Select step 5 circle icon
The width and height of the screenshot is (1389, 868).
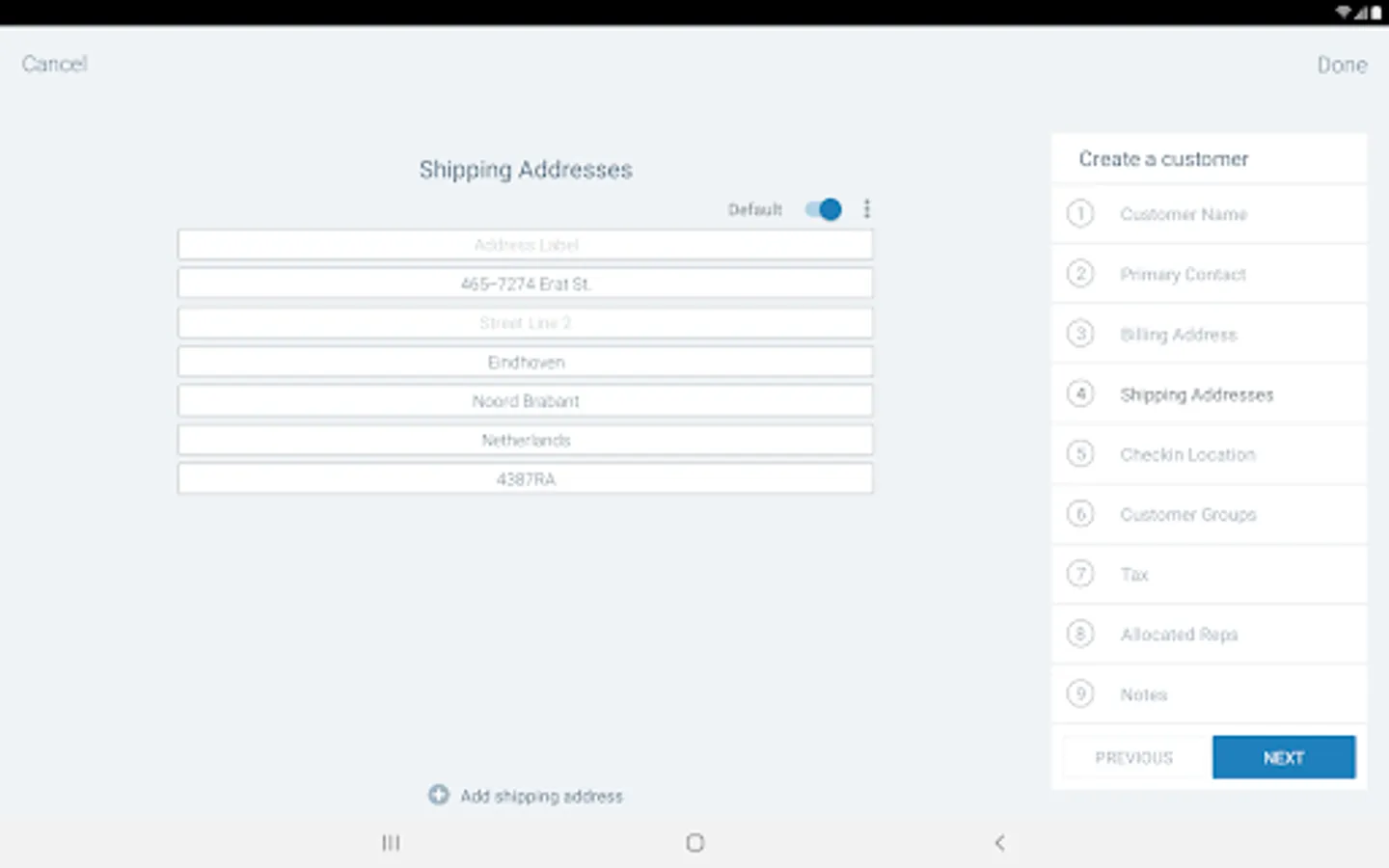(x=1080, y=453)
